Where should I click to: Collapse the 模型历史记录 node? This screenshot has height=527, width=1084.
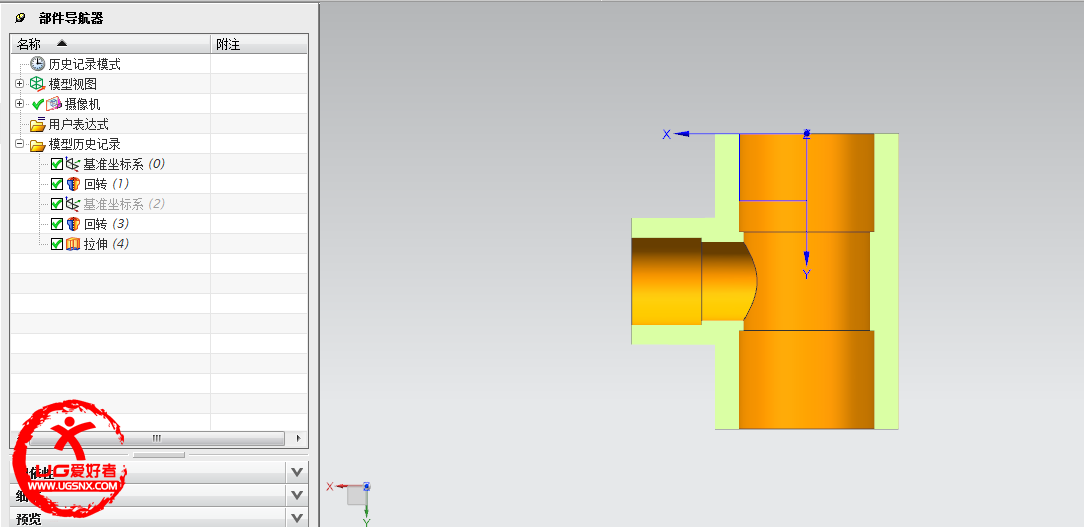(x=19, y=145)
